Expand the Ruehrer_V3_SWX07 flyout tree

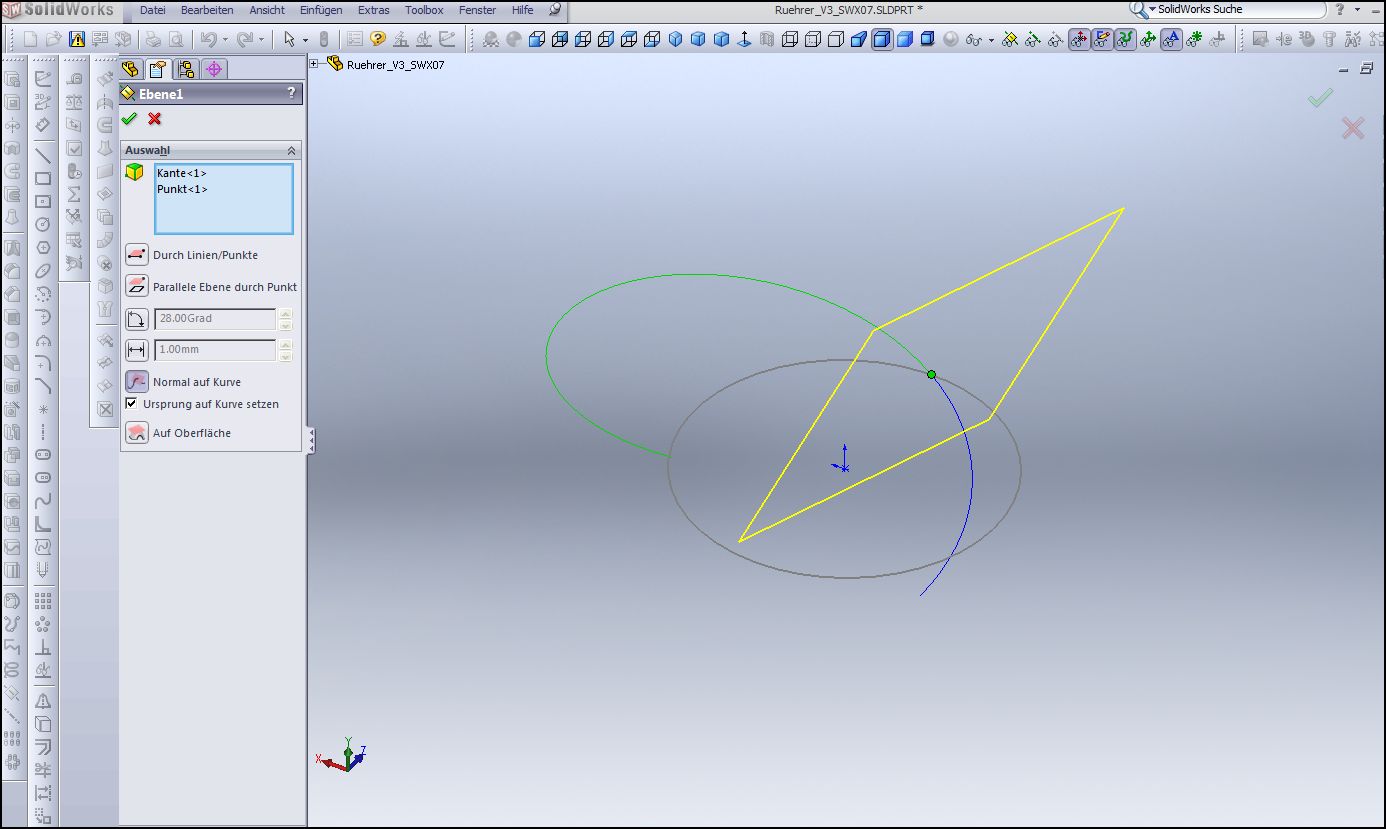coord(314,64)
